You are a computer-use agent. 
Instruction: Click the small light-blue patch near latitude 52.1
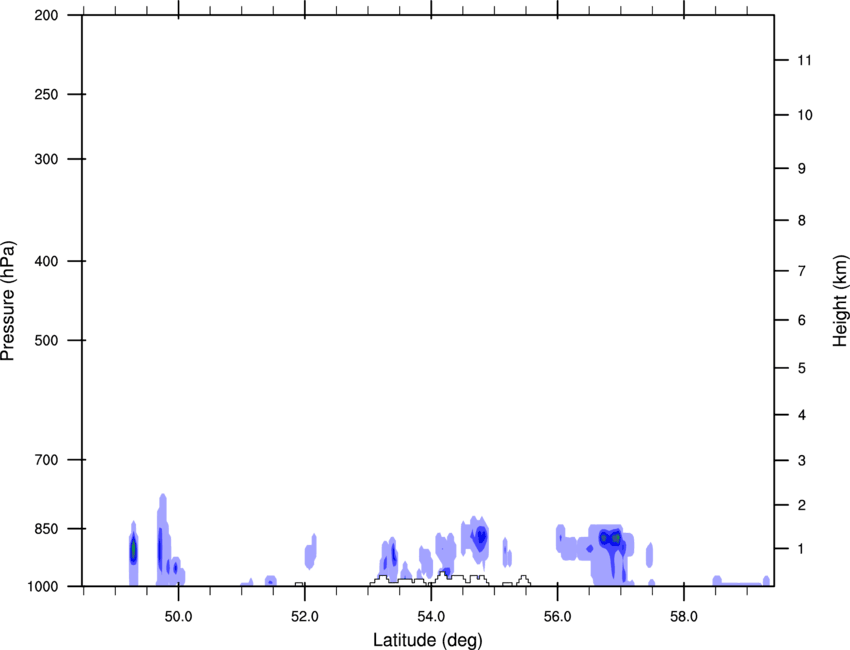[x=311, y=551]
